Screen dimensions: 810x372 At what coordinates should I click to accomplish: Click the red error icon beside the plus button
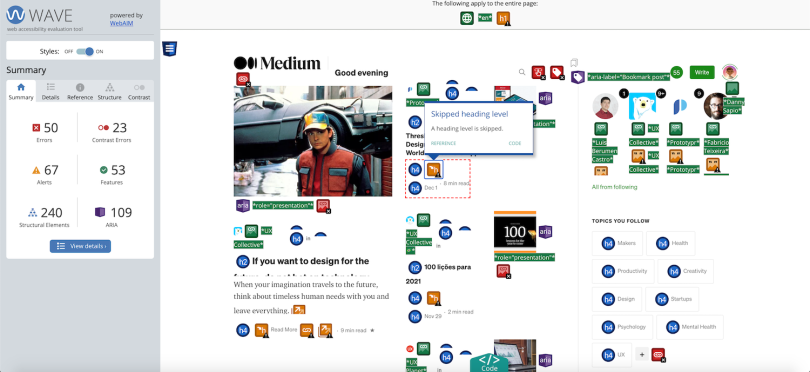pos(658,354)
